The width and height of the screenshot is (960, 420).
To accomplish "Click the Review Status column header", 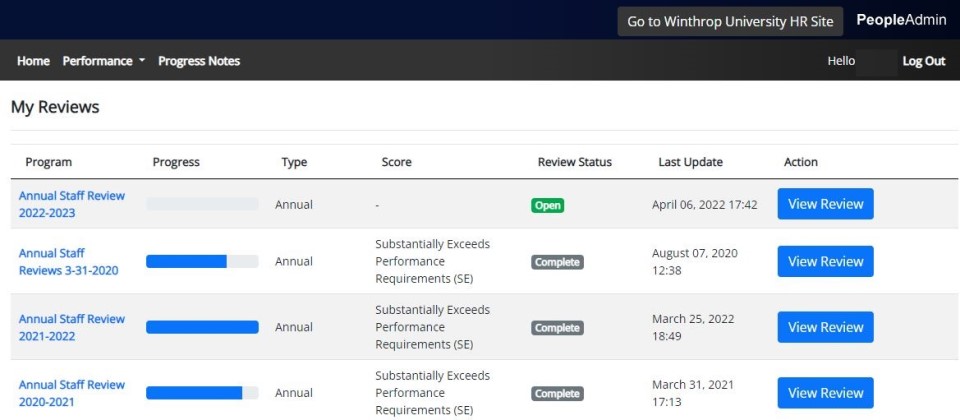I will (x=574, y=162).
